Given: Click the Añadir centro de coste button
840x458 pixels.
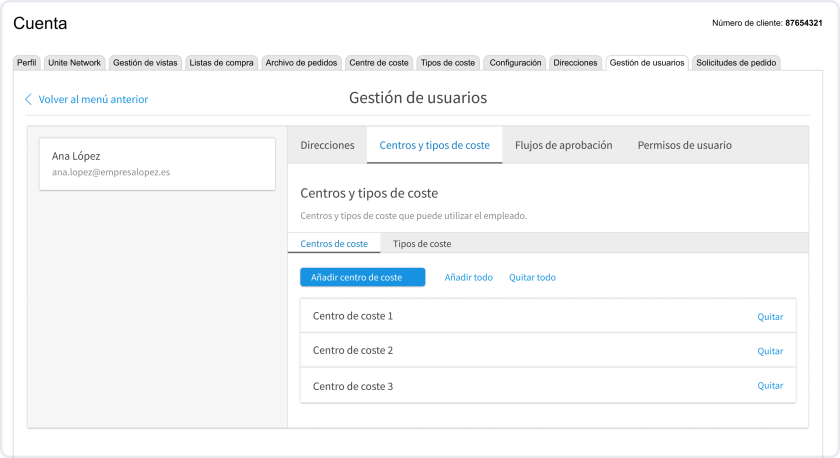Looking at the screenshot, I should 363,277.
